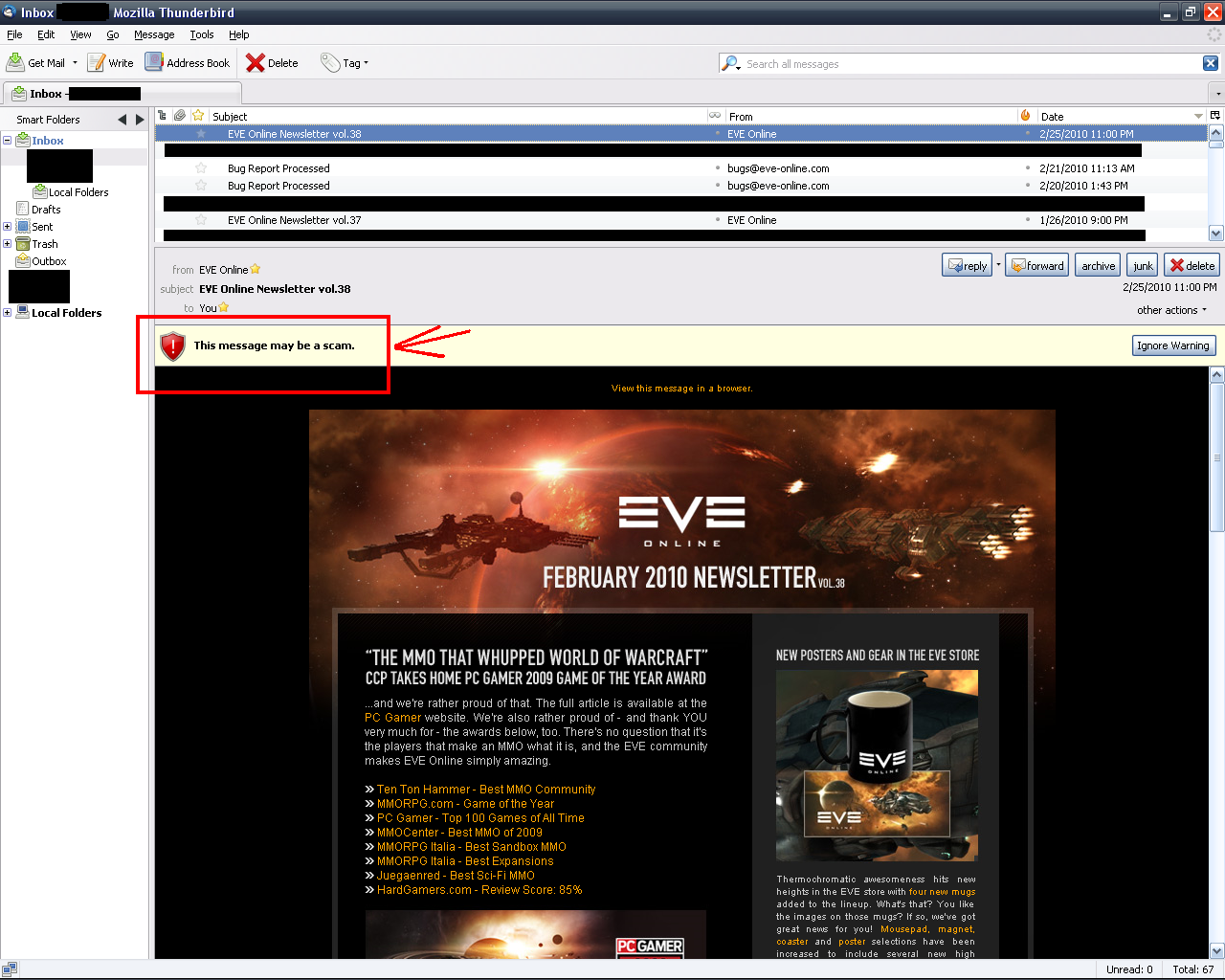The height and width of the screenshot is (980, 1225).
Task: Click the Get Mail toolbar icon
Action: point(16,62)
